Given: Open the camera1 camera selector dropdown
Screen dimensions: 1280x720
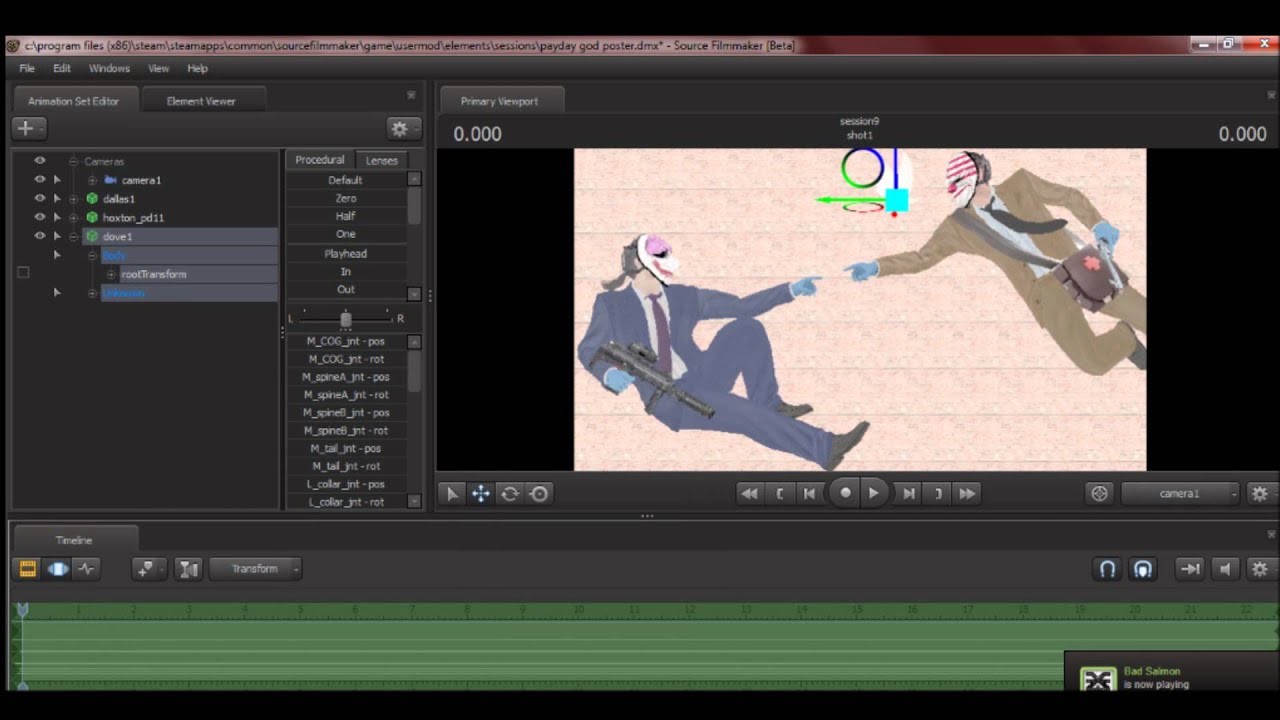Looking at the screenshot, I should [x=1180, y=493].
